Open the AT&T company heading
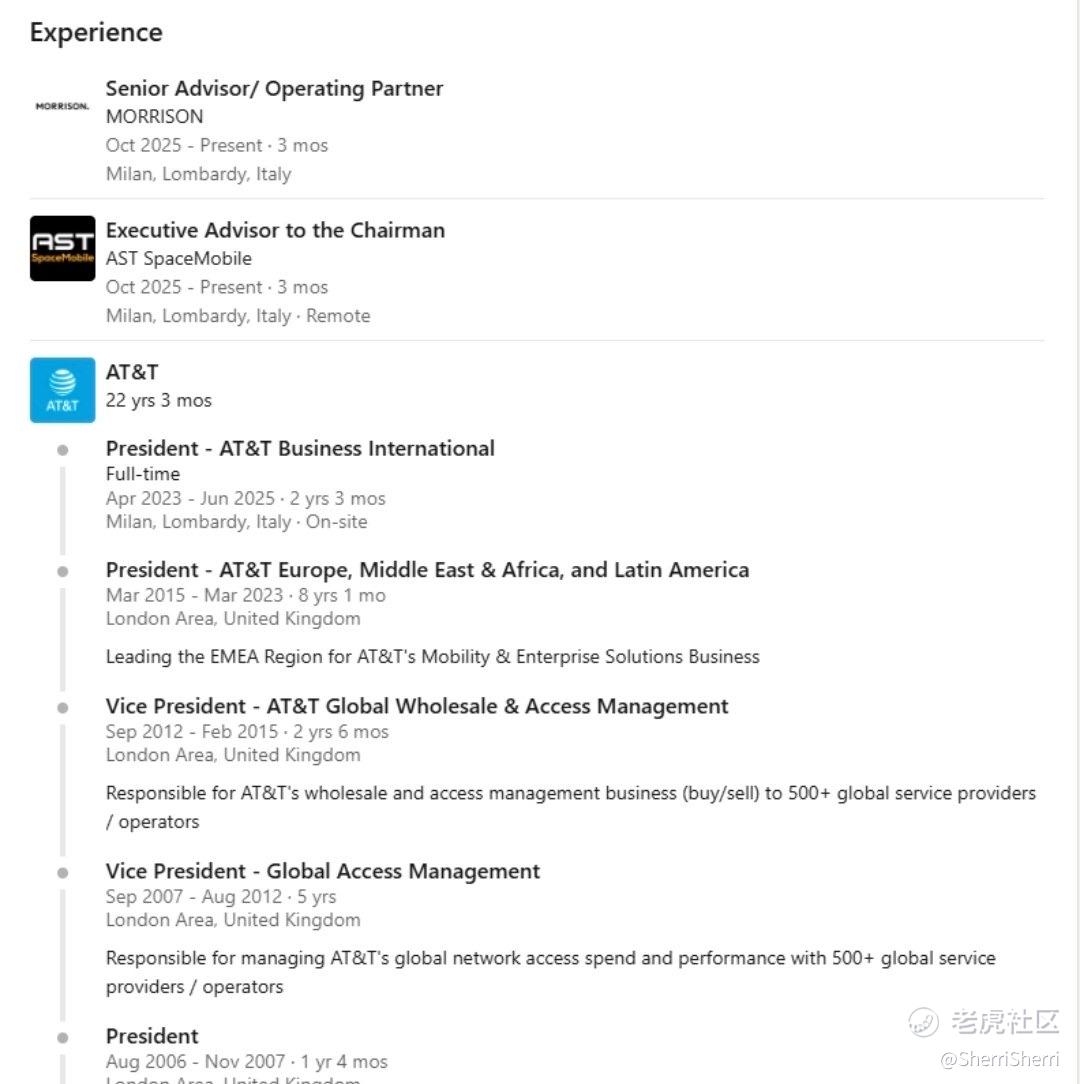This screenshot has width=1080, height=1084. click(x=132, y=372)
